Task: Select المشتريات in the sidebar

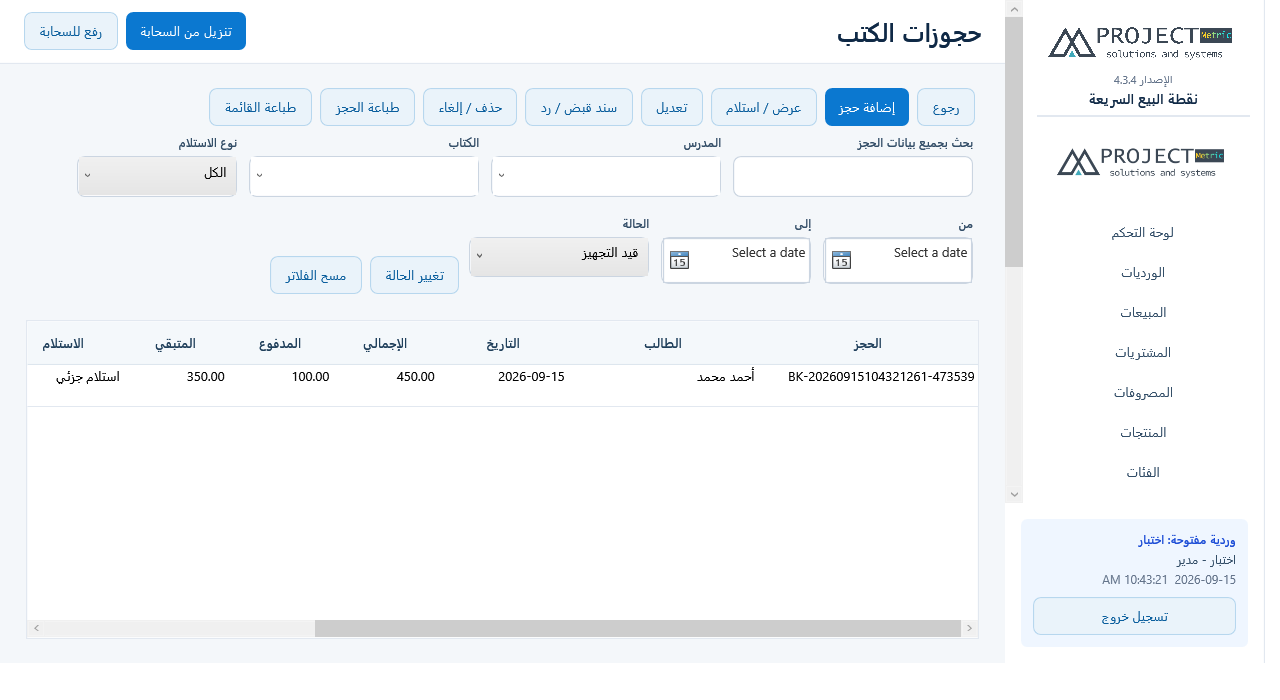Action: 1142,352
